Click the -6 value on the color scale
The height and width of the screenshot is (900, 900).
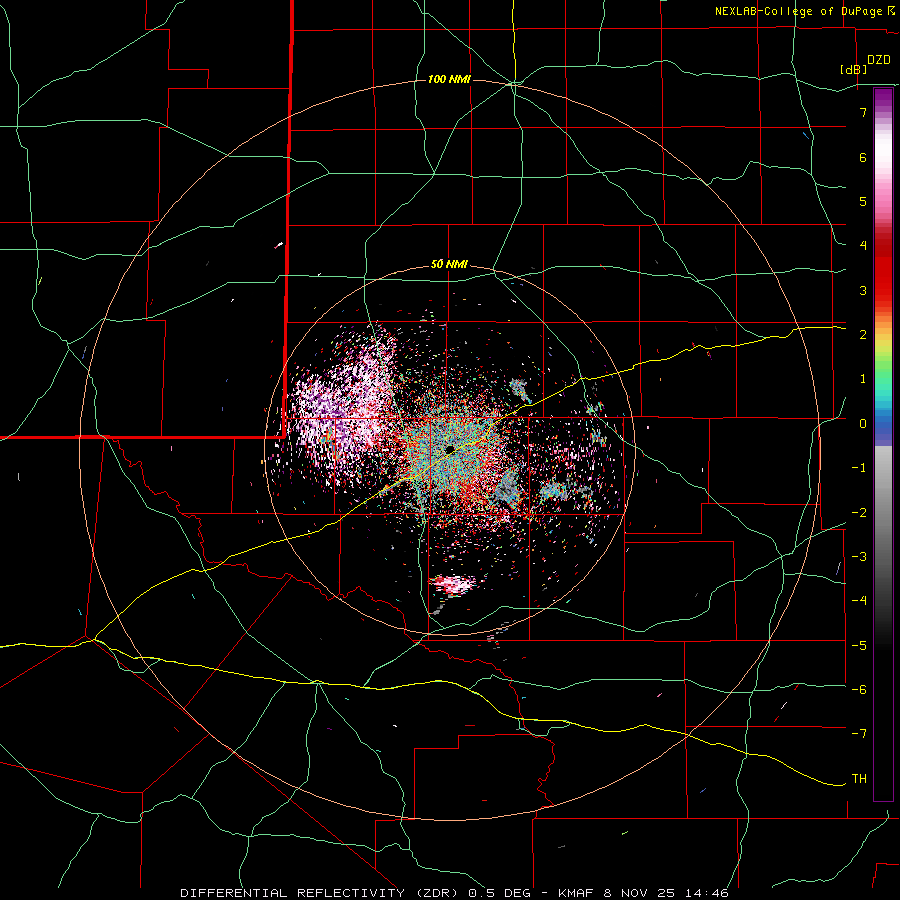(x=859, y=690)
